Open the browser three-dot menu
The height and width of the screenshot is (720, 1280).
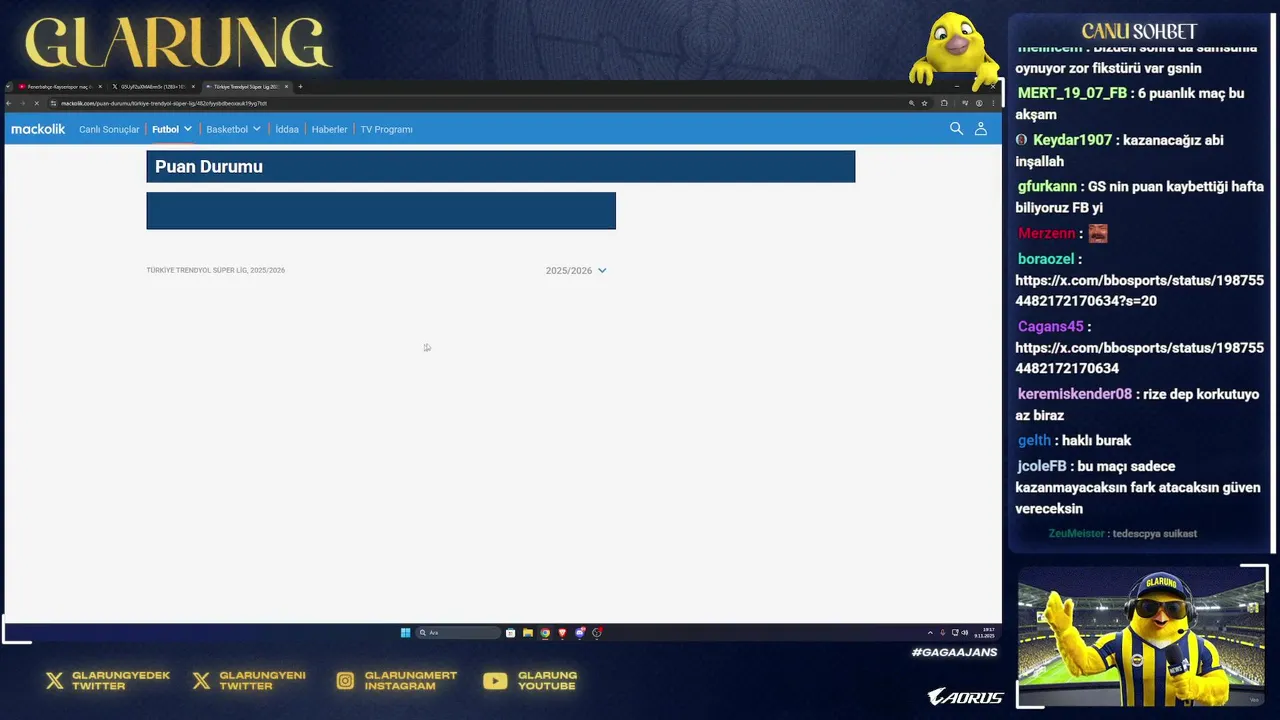(993, 103)
